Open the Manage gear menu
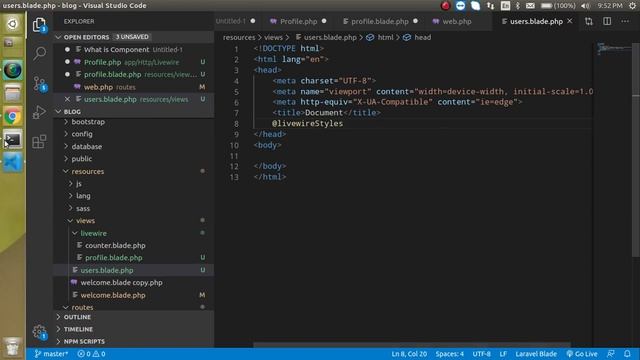Screen dimensions: 640x360 pos(39,331)
